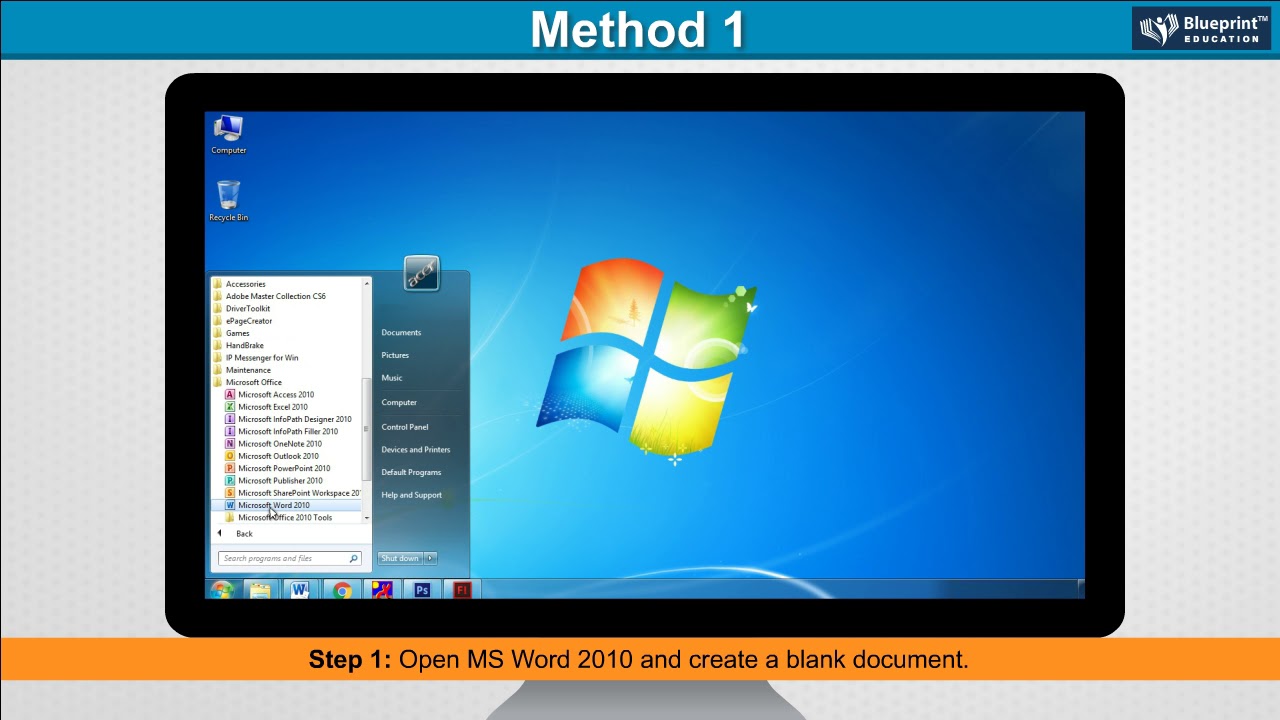Open Help and Support
The height and width of the screenshot is (720, 1280).
tap(412, 495)
